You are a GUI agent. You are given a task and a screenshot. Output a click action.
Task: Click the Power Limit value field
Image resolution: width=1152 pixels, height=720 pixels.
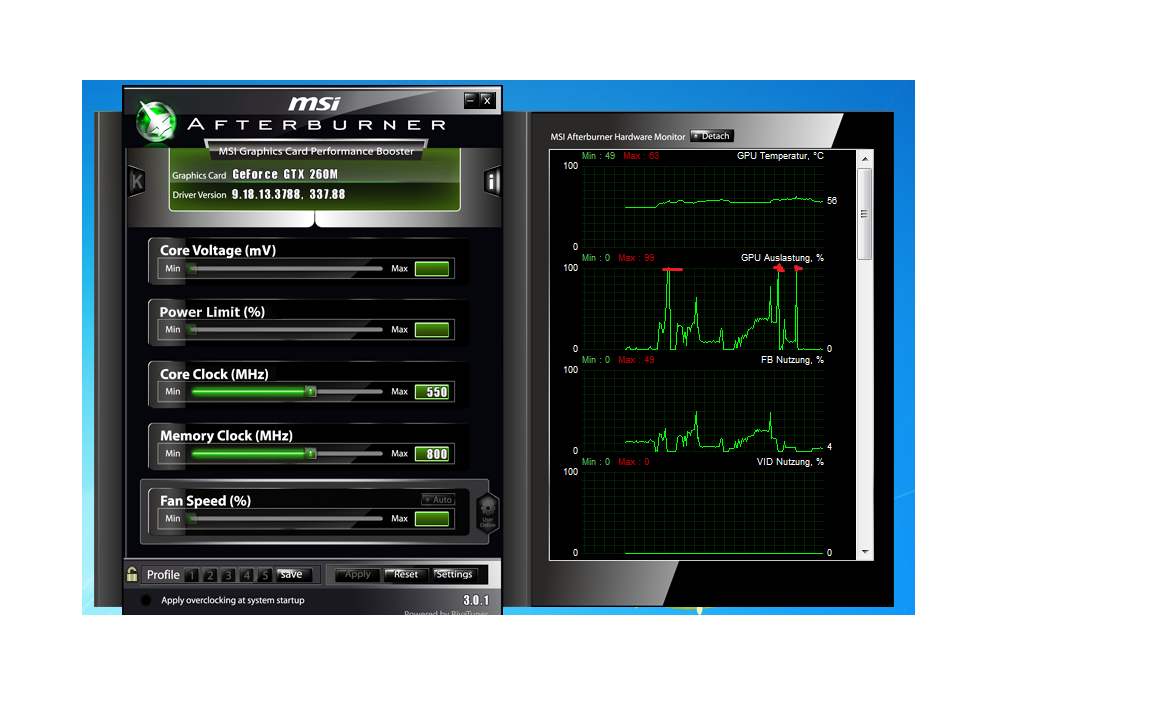(432, 330)
